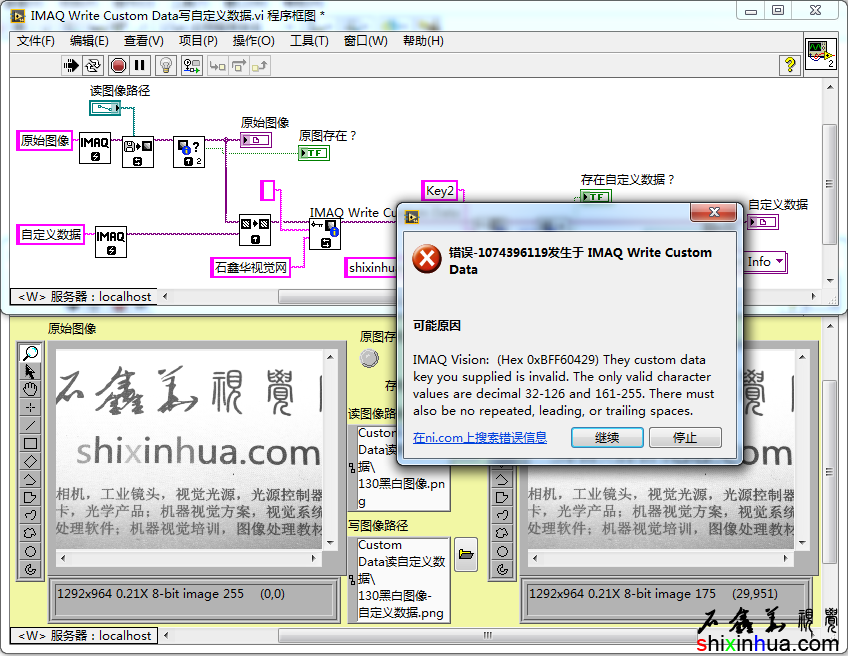Open the 文件(F) menu
This screenshot has height=656, width=848.
[36, 41]
